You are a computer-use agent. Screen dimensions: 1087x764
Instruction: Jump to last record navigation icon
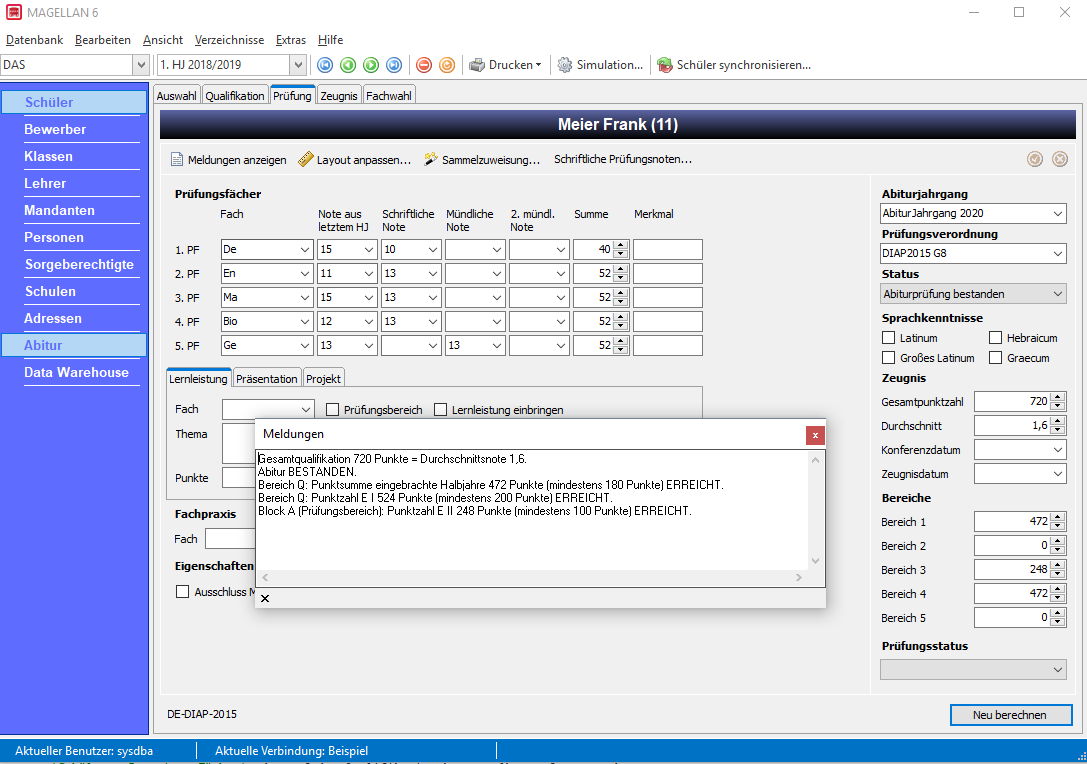coord(394,65)
